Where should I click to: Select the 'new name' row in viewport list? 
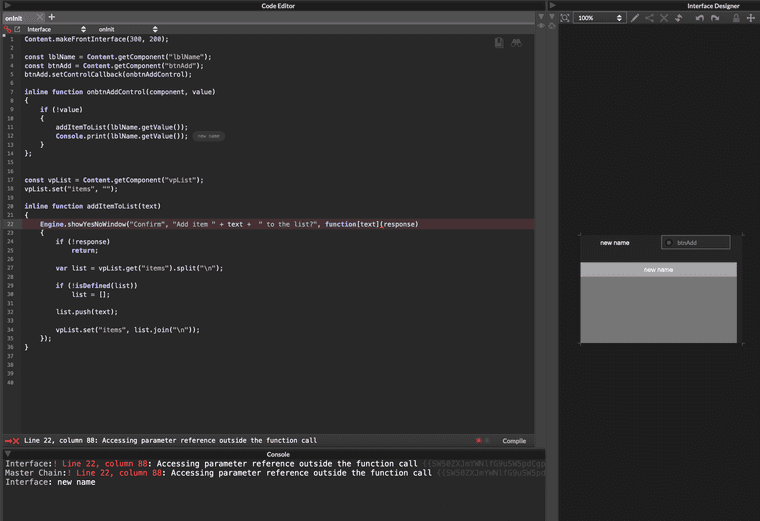click(x=658, y=269)
